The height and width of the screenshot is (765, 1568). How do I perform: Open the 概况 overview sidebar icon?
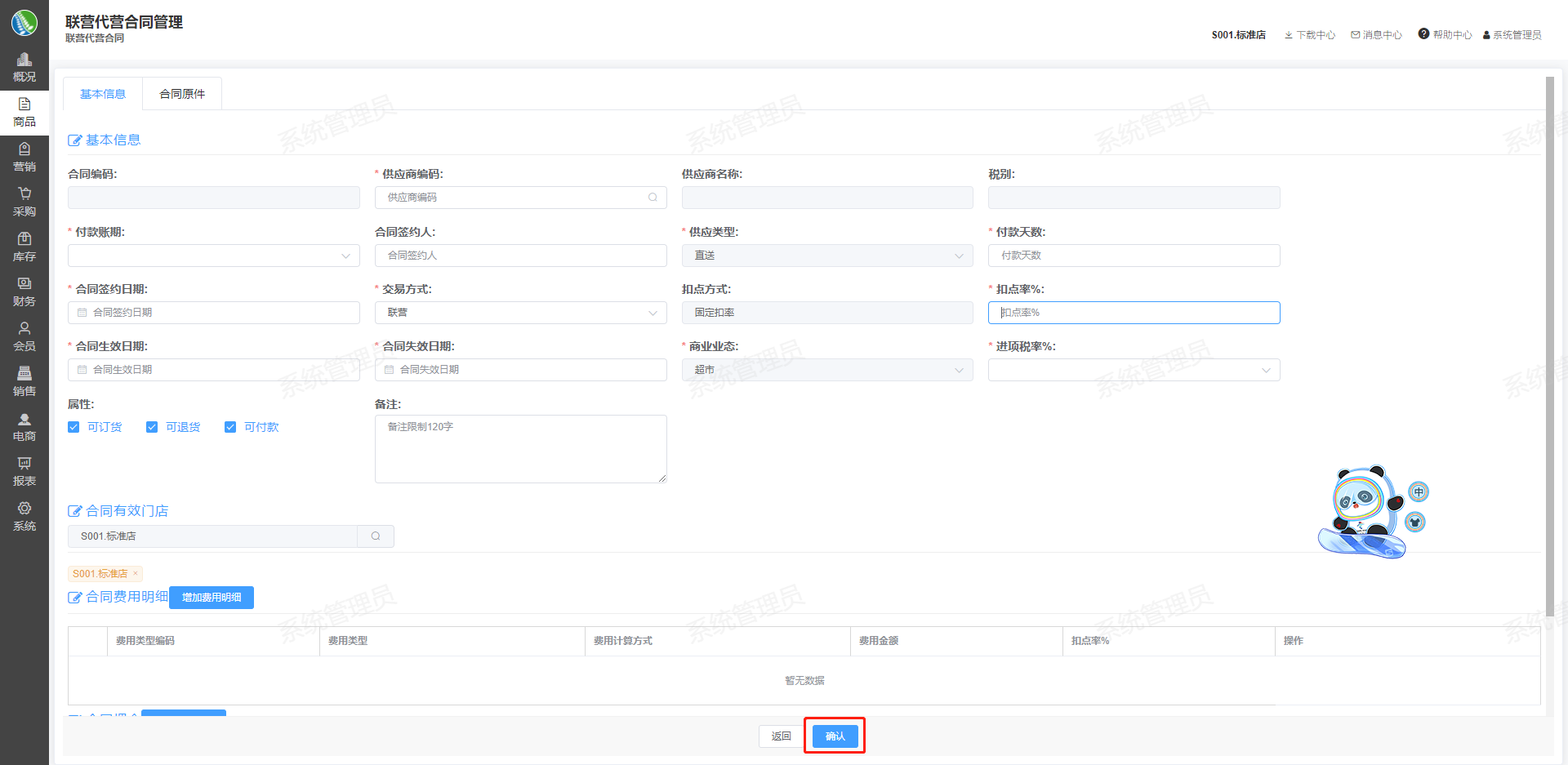[x=24, y=60]
